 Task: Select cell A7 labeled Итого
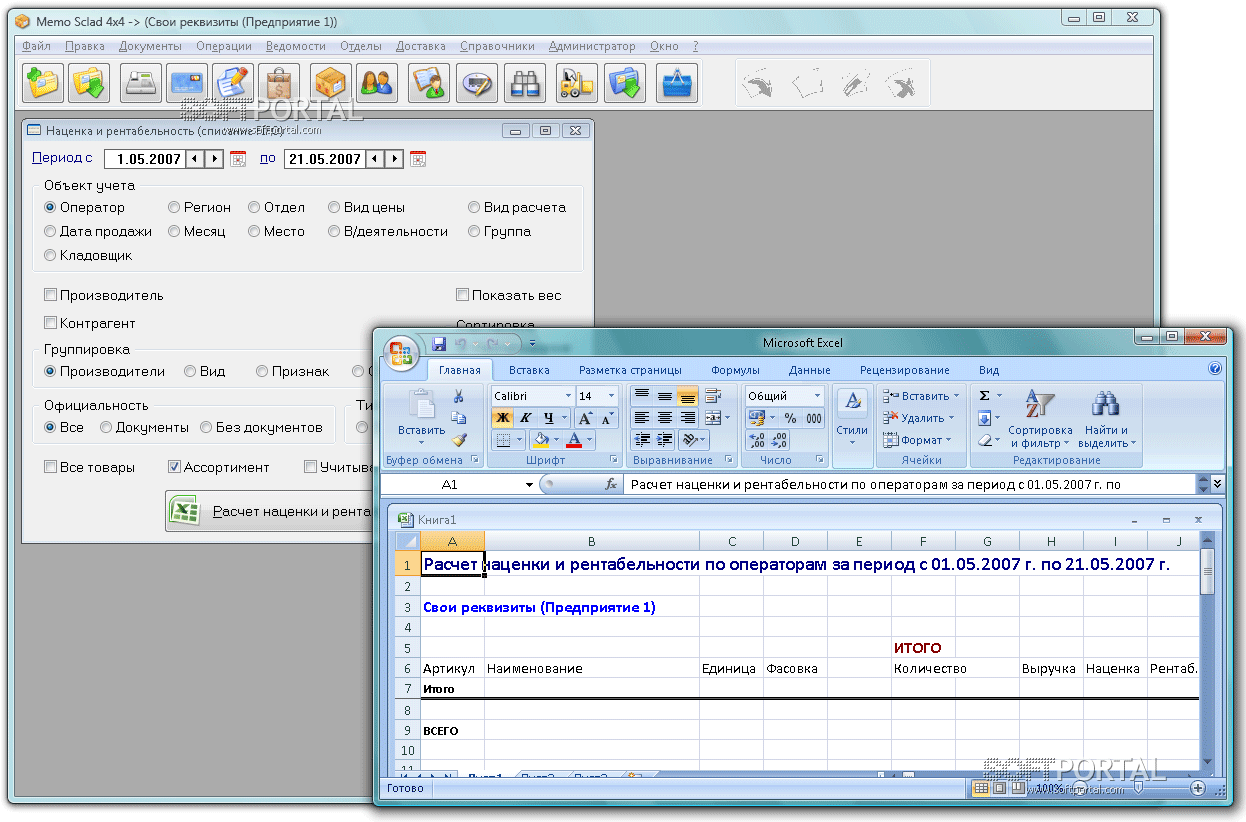pos(452,689)
